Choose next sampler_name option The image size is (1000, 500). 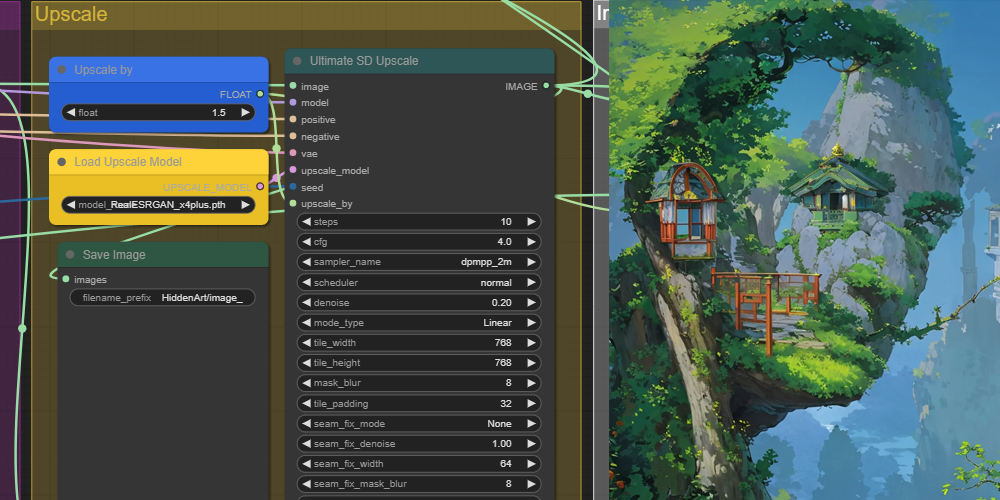[531, 262]
